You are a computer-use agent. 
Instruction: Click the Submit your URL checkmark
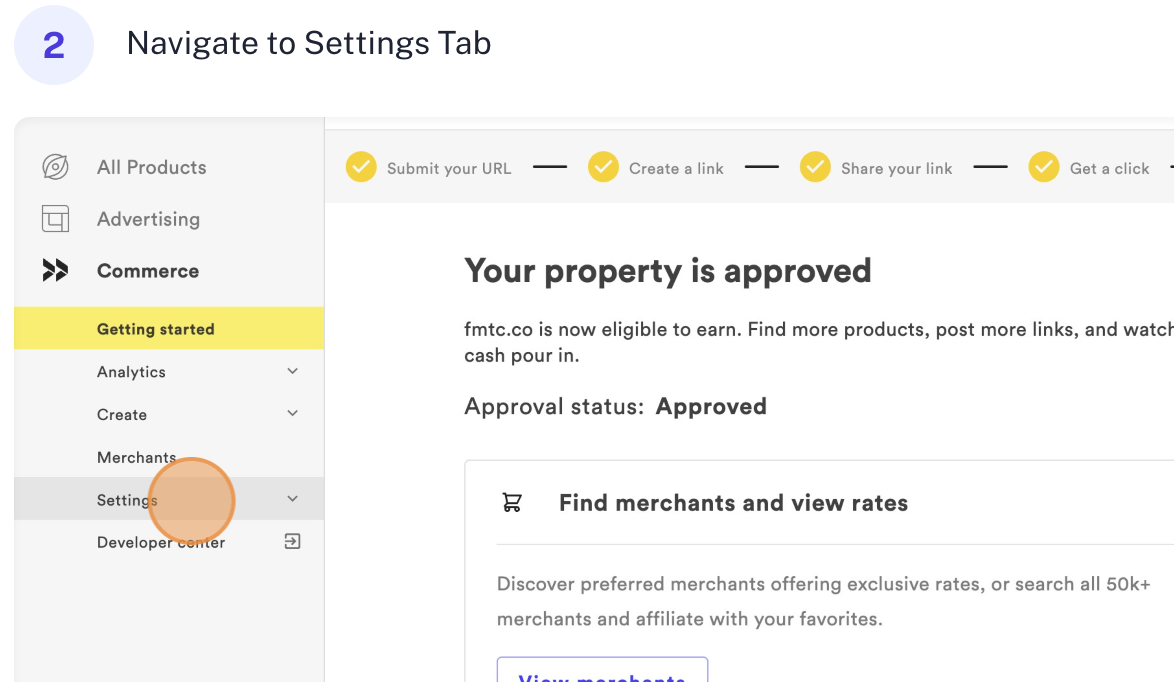click(361, 168)
